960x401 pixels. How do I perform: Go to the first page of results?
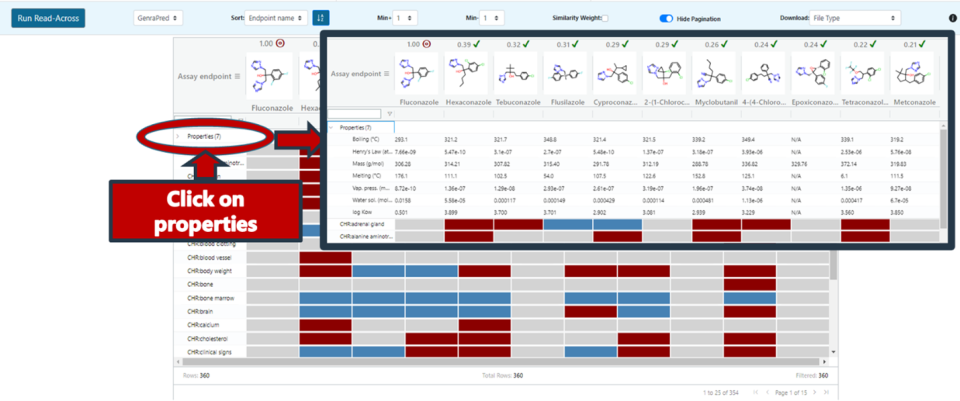[x=754, y=392]
